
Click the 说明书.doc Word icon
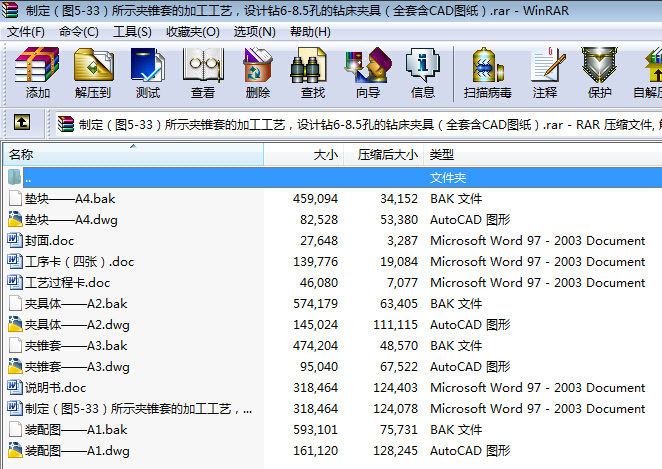click(x=15, y=387)
